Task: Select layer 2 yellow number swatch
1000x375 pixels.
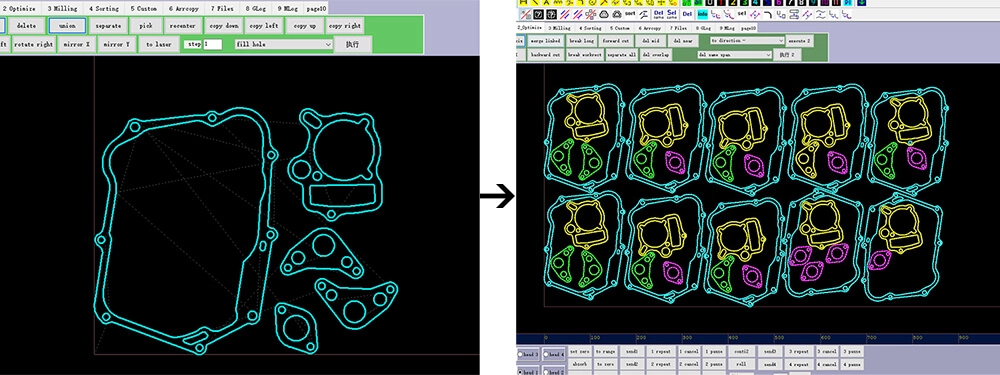Action: point(733,3)
